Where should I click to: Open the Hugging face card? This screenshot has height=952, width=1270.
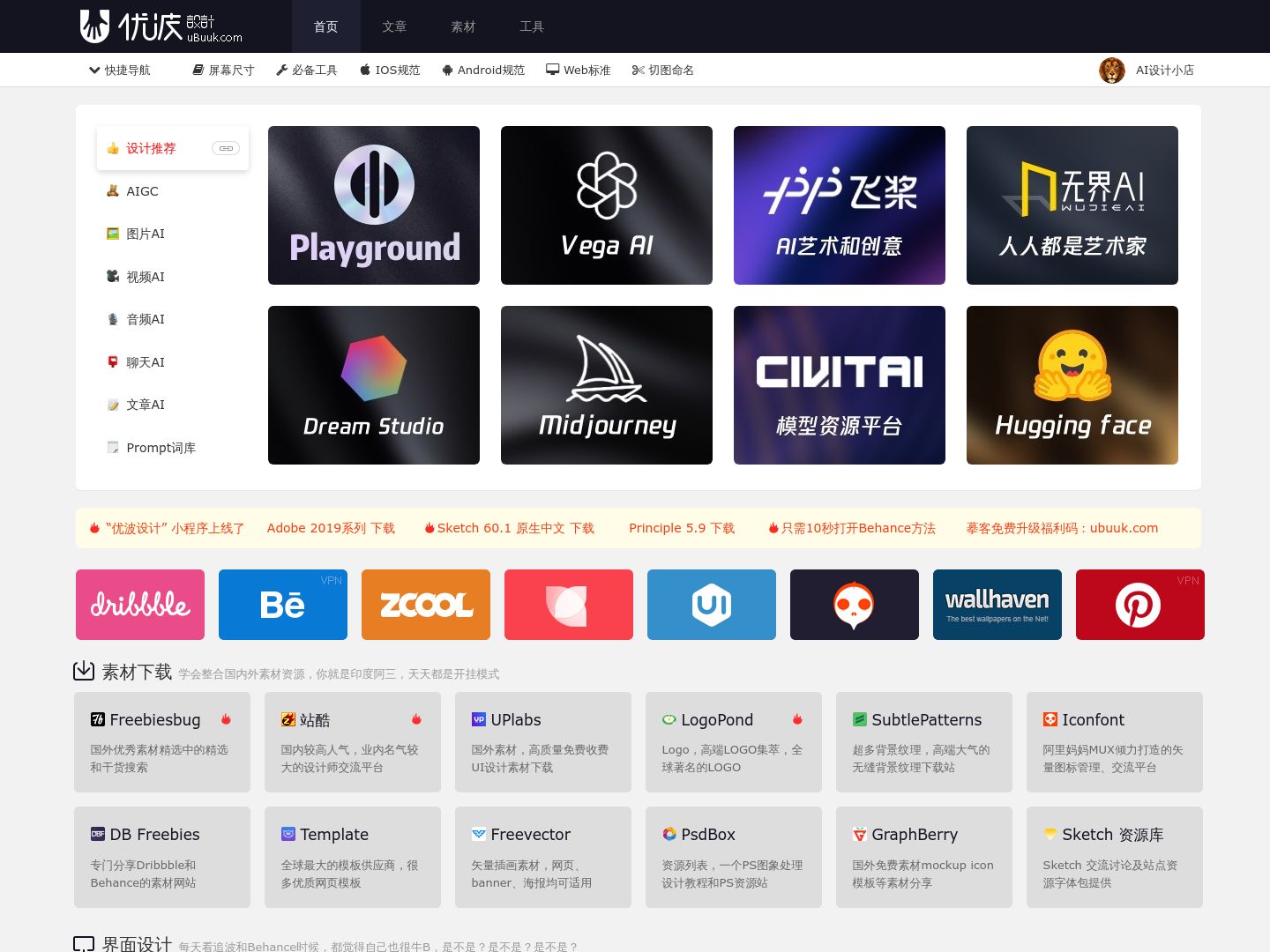point(1072,385)
